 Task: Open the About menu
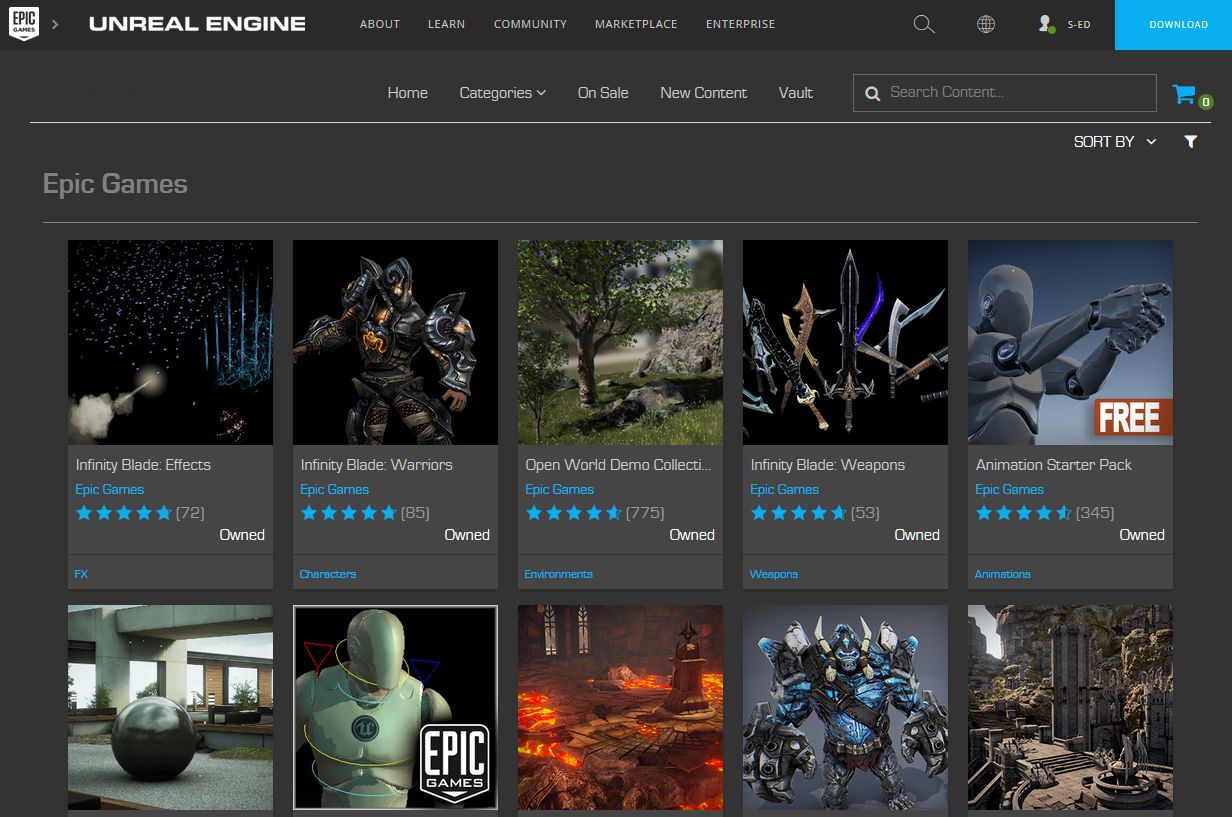(380, 24)
